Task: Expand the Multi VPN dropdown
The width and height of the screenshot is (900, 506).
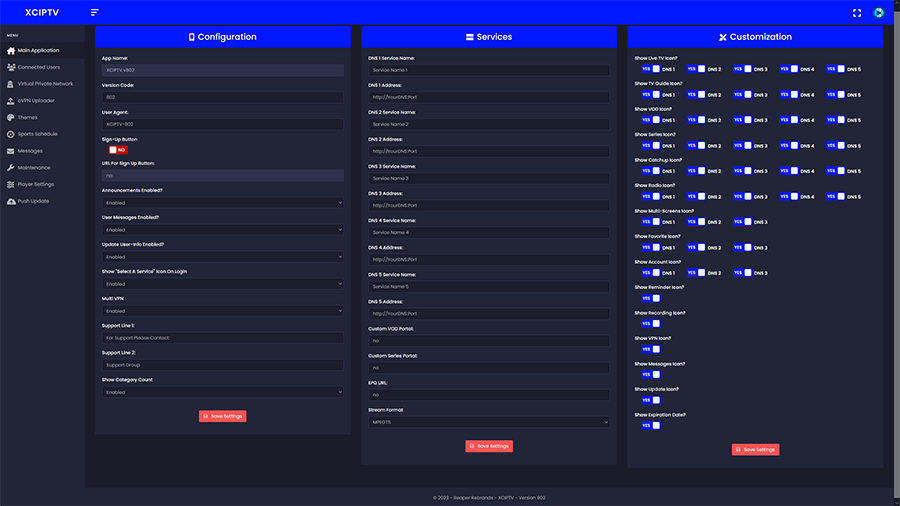Action: coord(222,311)
